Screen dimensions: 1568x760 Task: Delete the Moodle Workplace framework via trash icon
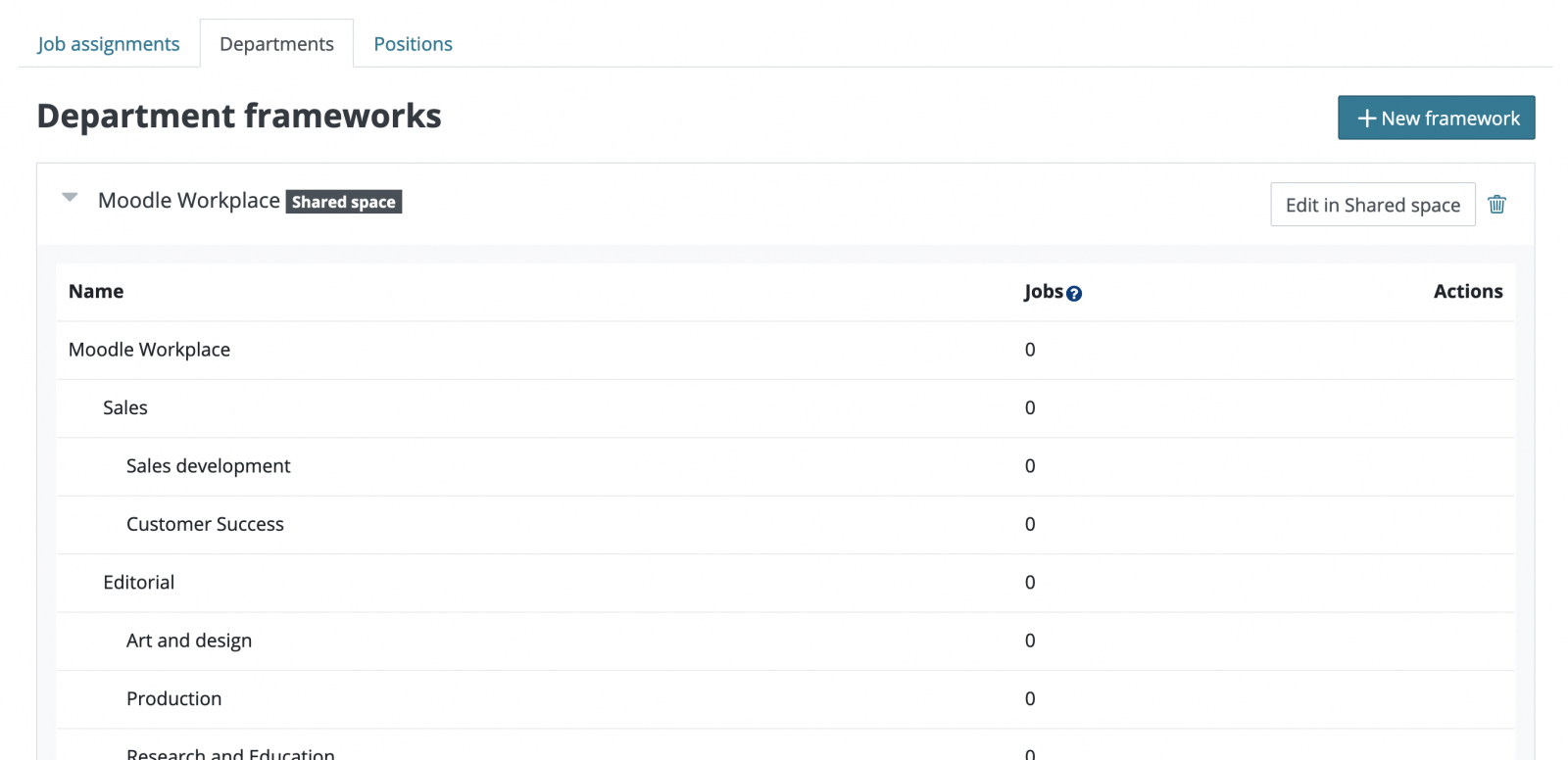click(1496, 204)
